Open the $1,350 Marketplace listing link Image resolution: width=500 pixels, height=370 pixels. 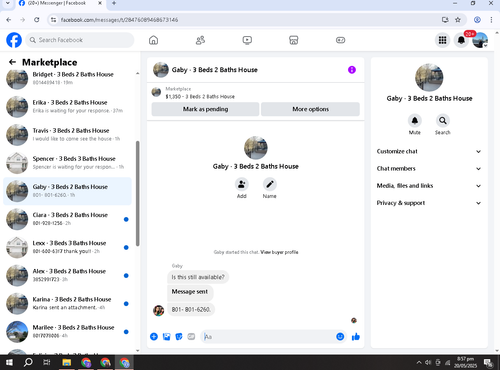(x=200, y=96)
